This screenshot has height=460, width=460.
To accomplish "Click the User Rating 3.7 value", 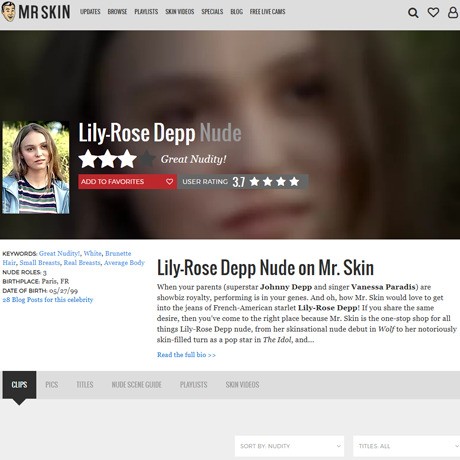I will [x=239, y=182].
